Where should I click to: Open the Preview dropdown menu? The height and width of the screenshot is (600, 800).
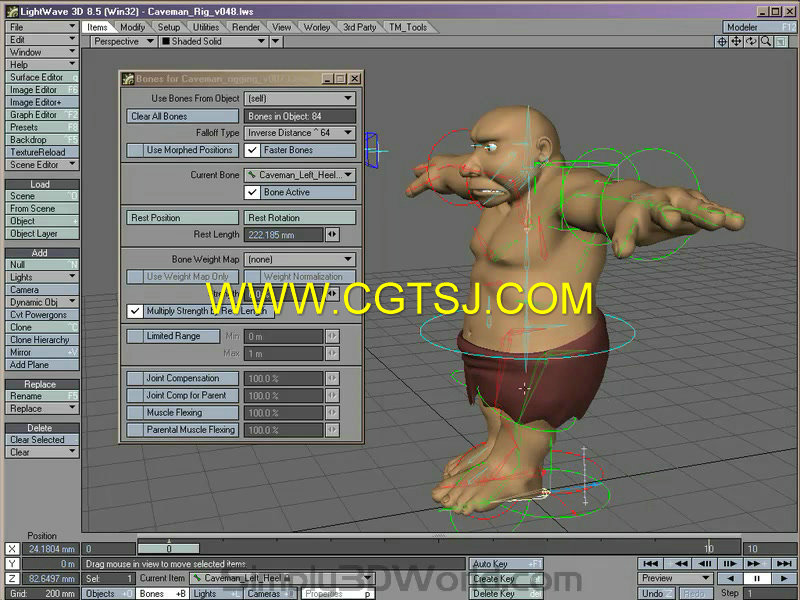(676, 579)
